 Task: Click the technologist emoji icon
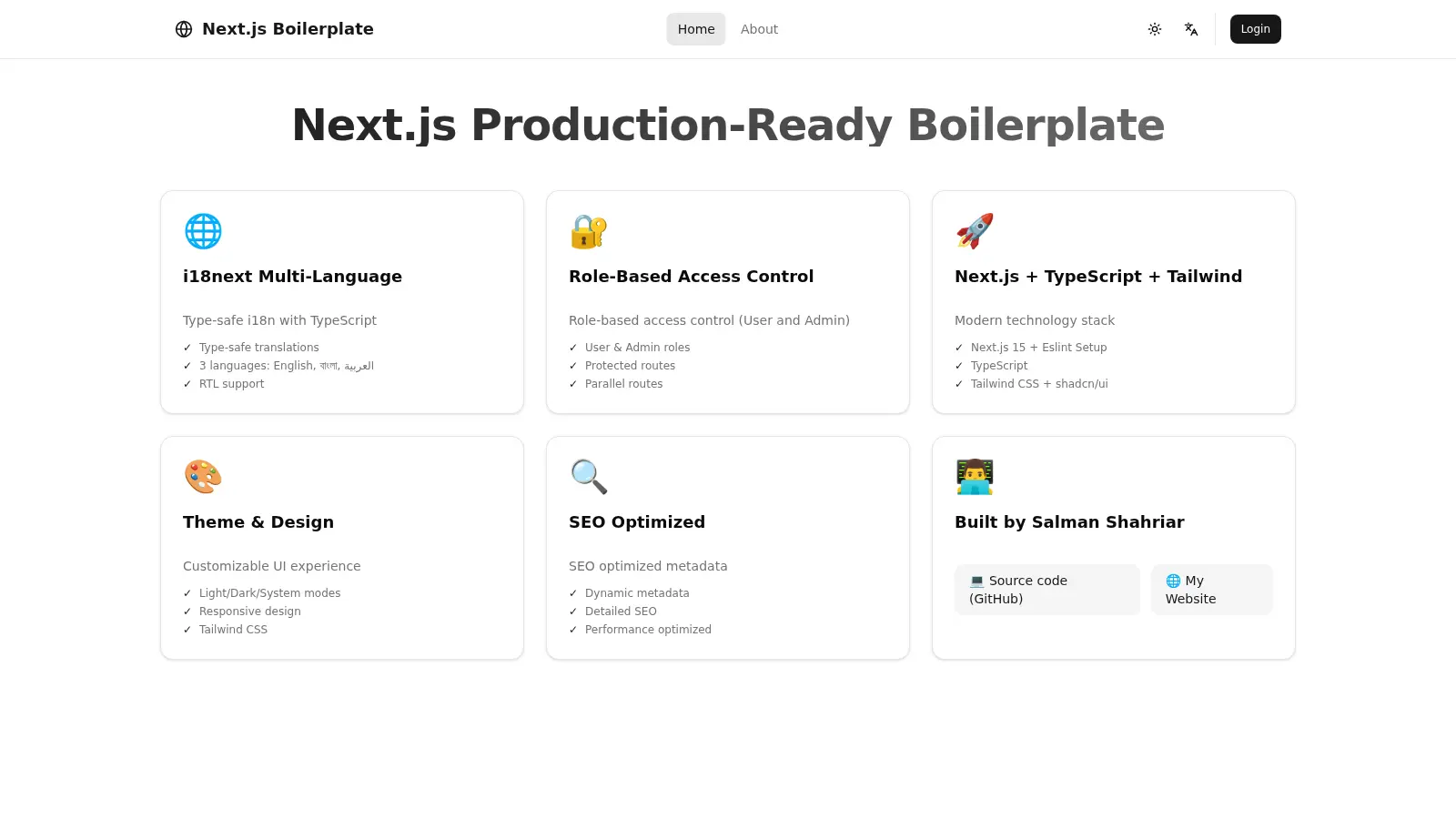[x=975, y=477]
